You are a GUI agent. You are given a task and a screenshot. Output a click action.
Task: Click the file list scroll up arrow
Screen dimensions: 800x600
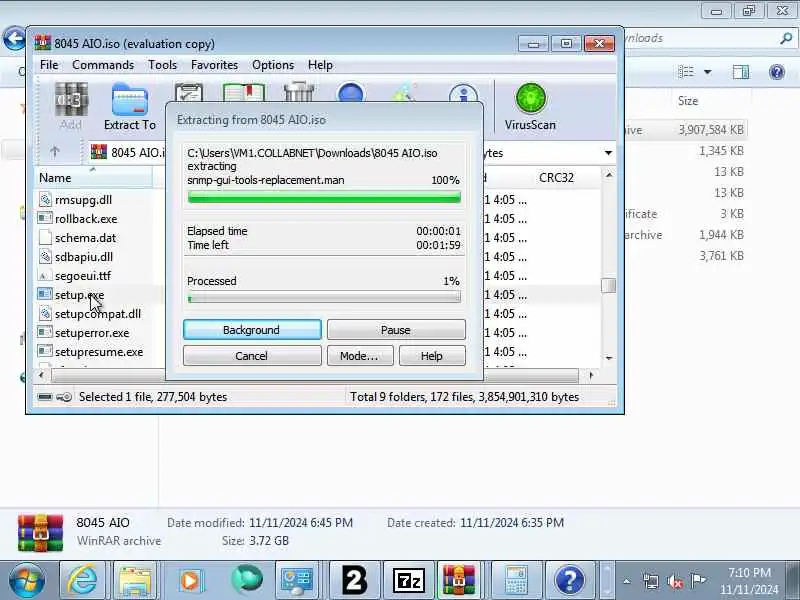pos(609,175)
